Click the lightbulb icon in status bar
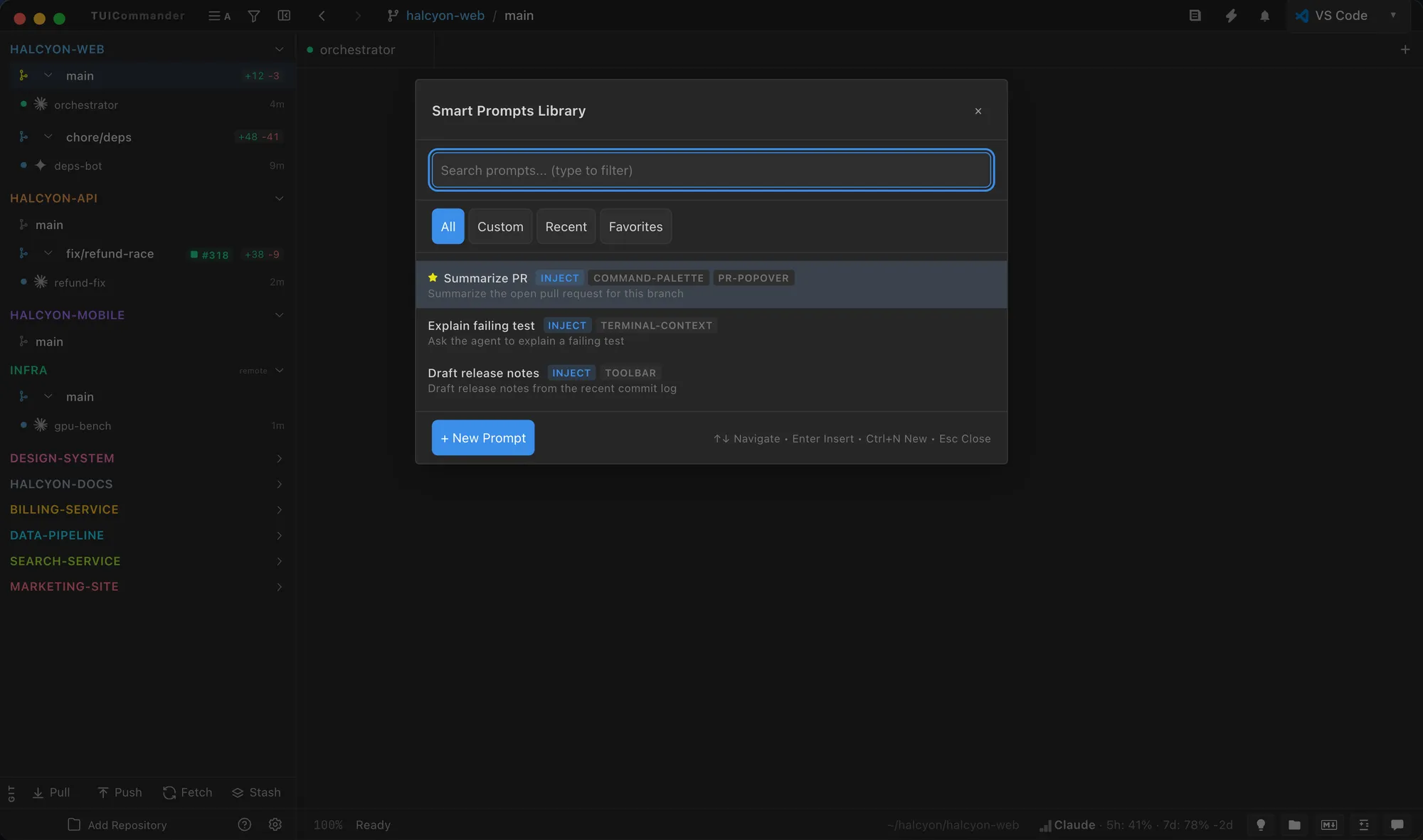The width and height of the screenshot is (1423, 840). click(x=1261, y=824)
